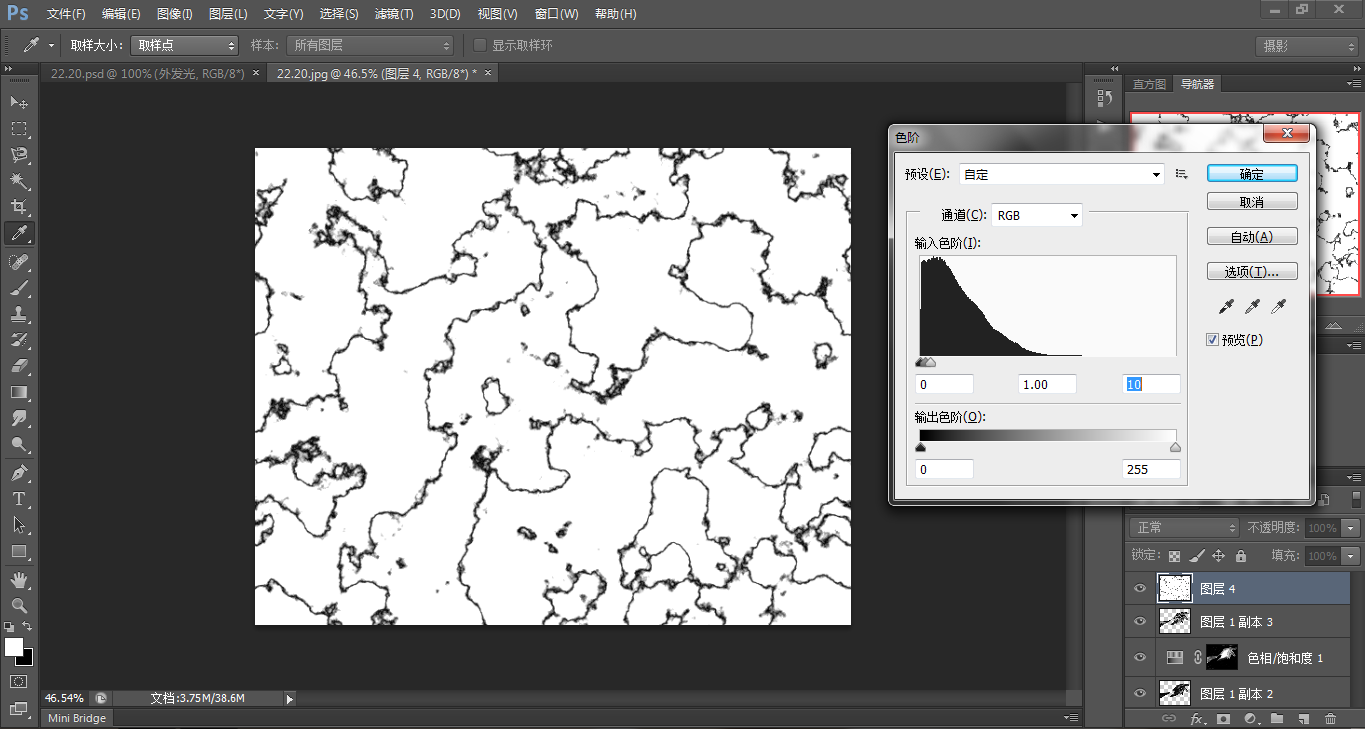The image size is (1365, 729).
Task: Click the output levels white slider handle
Action: click(1175, 448)
